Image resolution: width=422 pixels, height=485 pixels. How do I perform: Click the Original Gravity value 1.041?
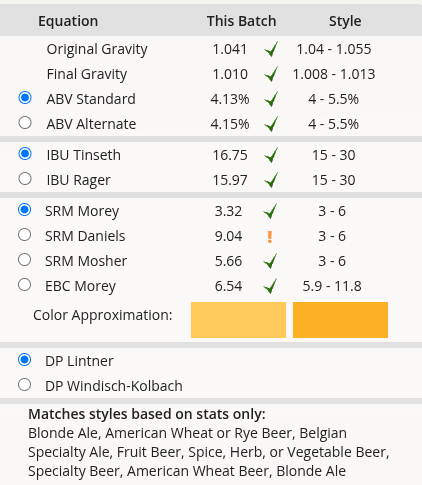230,49
